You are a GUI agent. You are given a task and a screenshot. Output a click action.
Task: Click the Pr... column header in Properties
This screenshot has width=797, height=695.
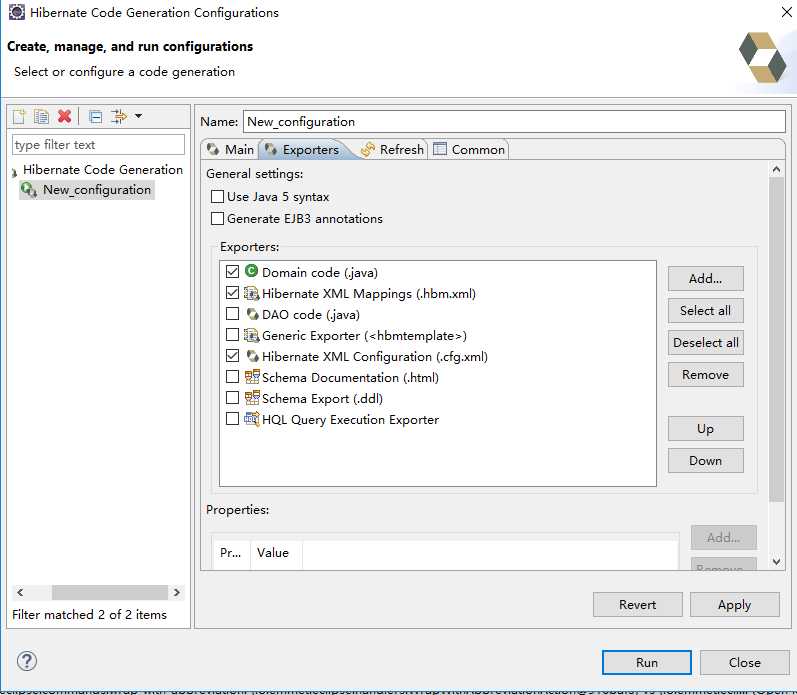[230, 553]
